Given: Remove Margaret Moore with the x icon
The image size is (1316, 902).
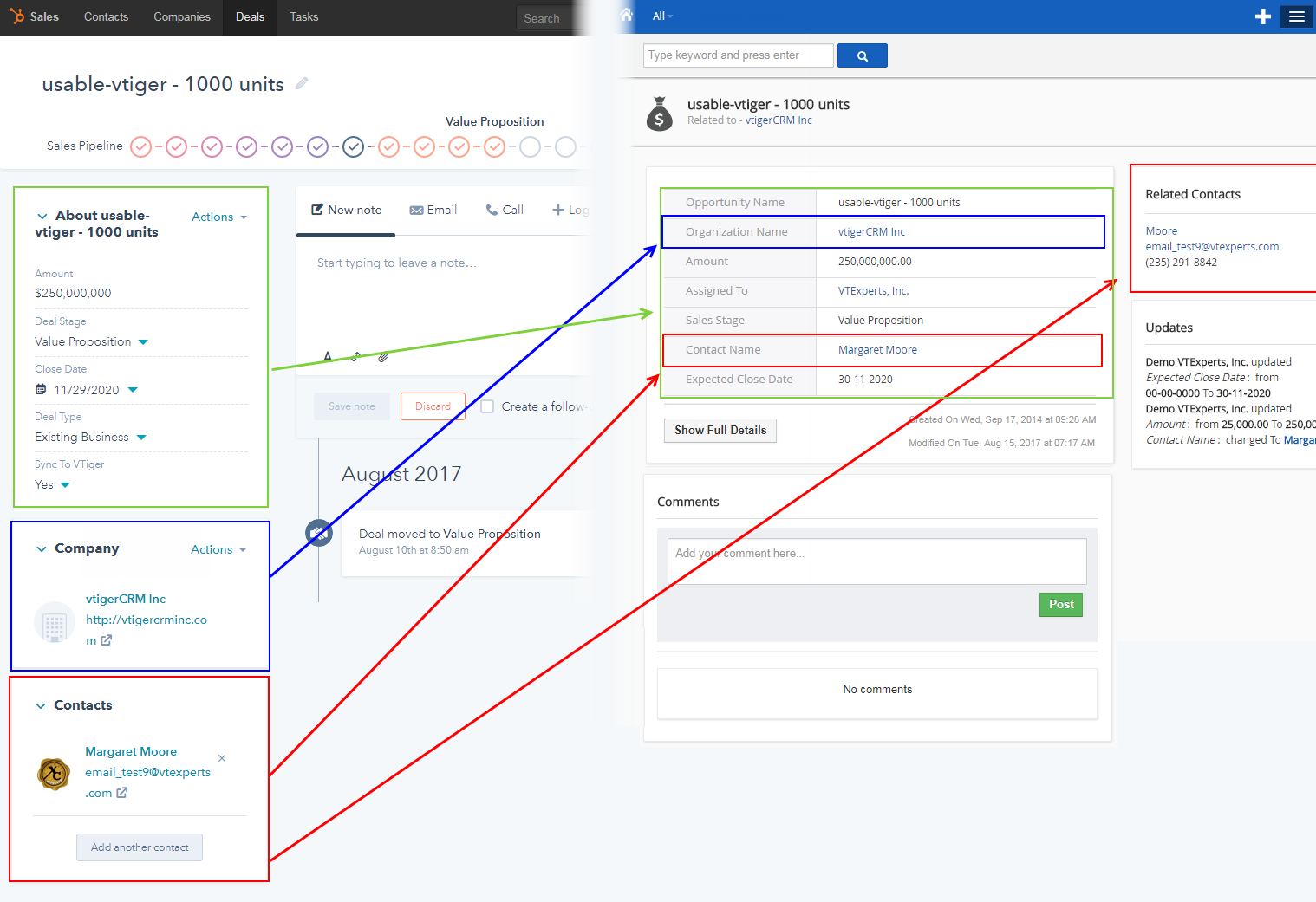Looking at the screenshot, I should (x=222, y=758).
